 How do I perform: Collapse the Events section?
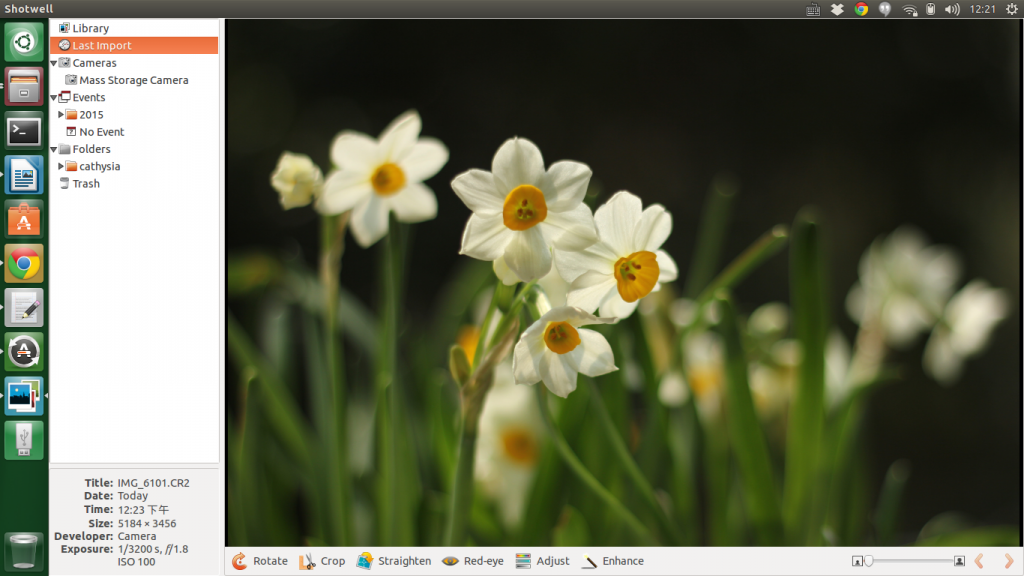pyautogui.click(x=54, y=98)
